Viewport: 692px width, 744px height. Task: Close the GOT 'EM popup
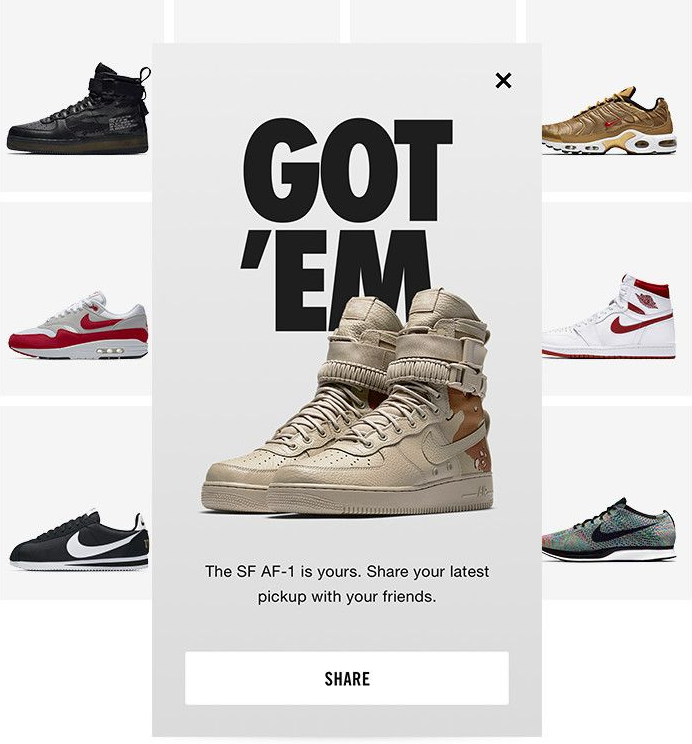pyautogui.click(x=503, y=81)
